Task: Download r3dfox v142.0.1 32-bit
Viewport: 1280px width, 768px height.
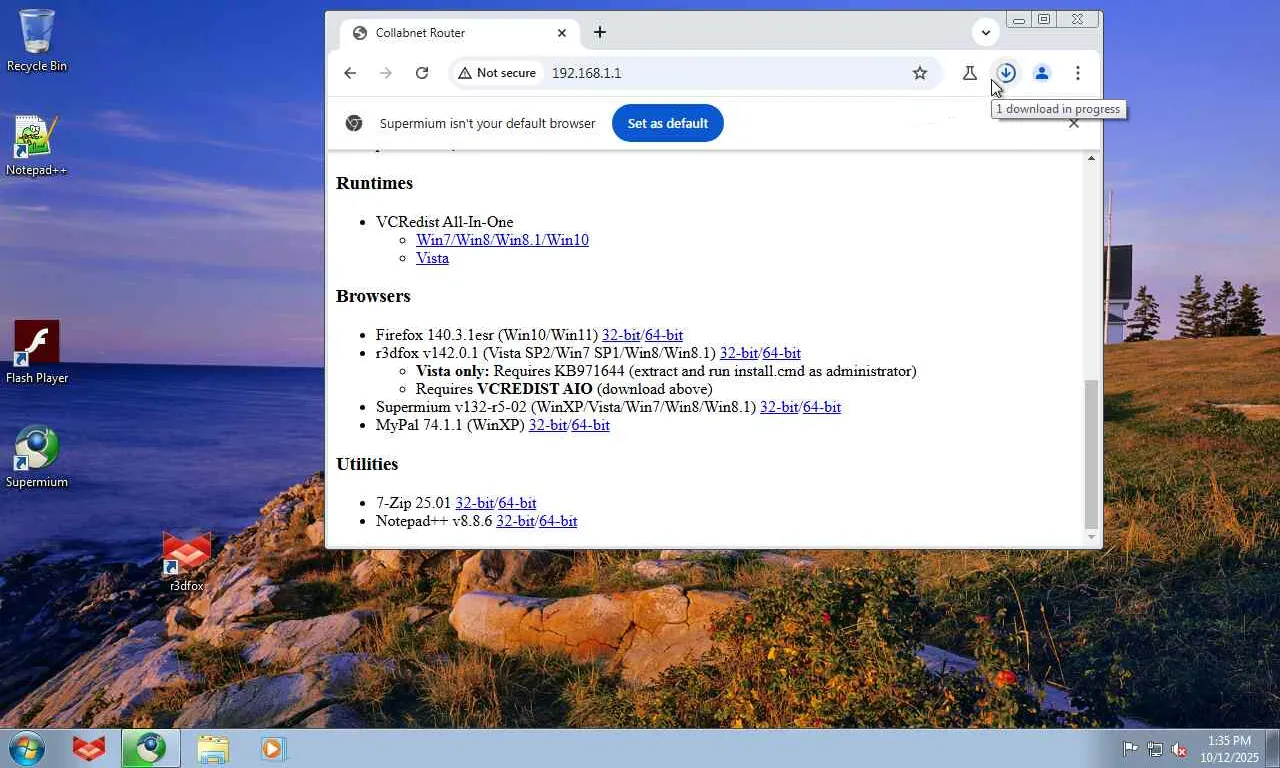Action: [739, 353]
